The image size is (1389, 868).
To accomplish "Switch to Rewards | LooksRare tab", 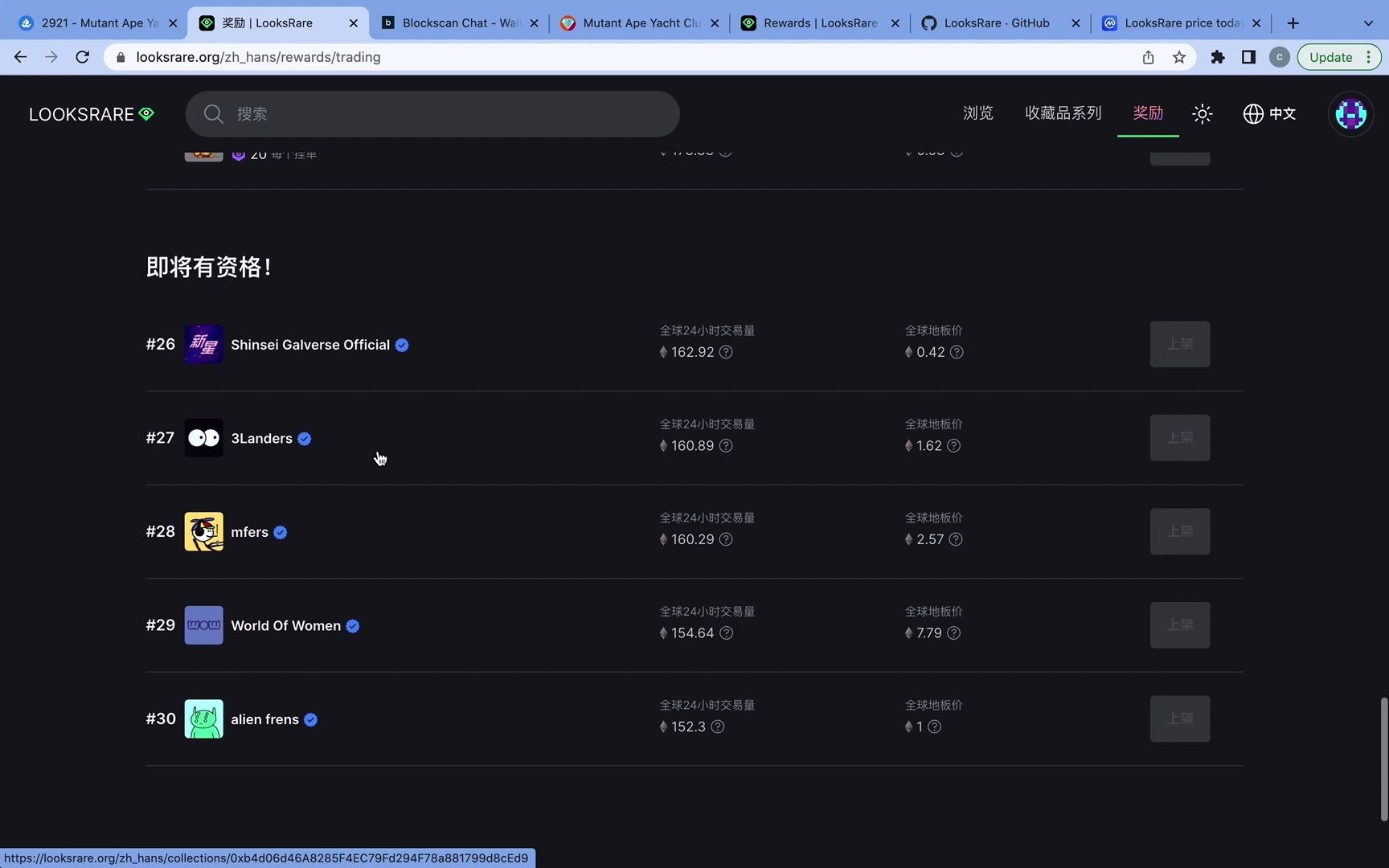I will 820,23.
